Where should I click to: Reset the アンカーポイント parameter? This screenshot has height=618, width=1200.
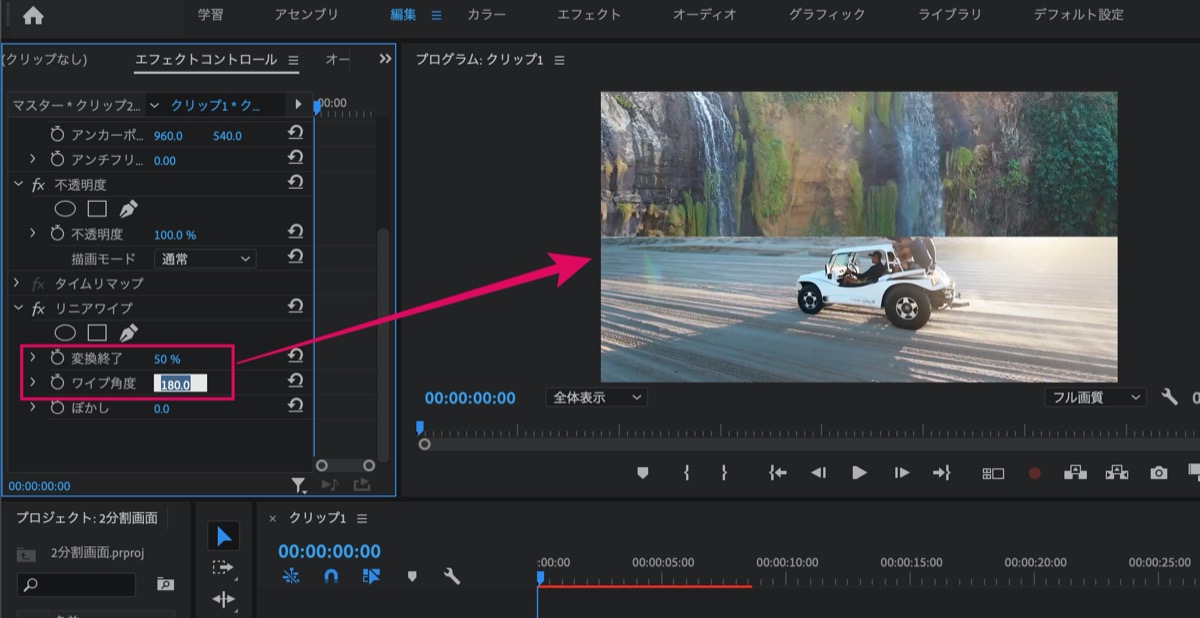[295, 133]
